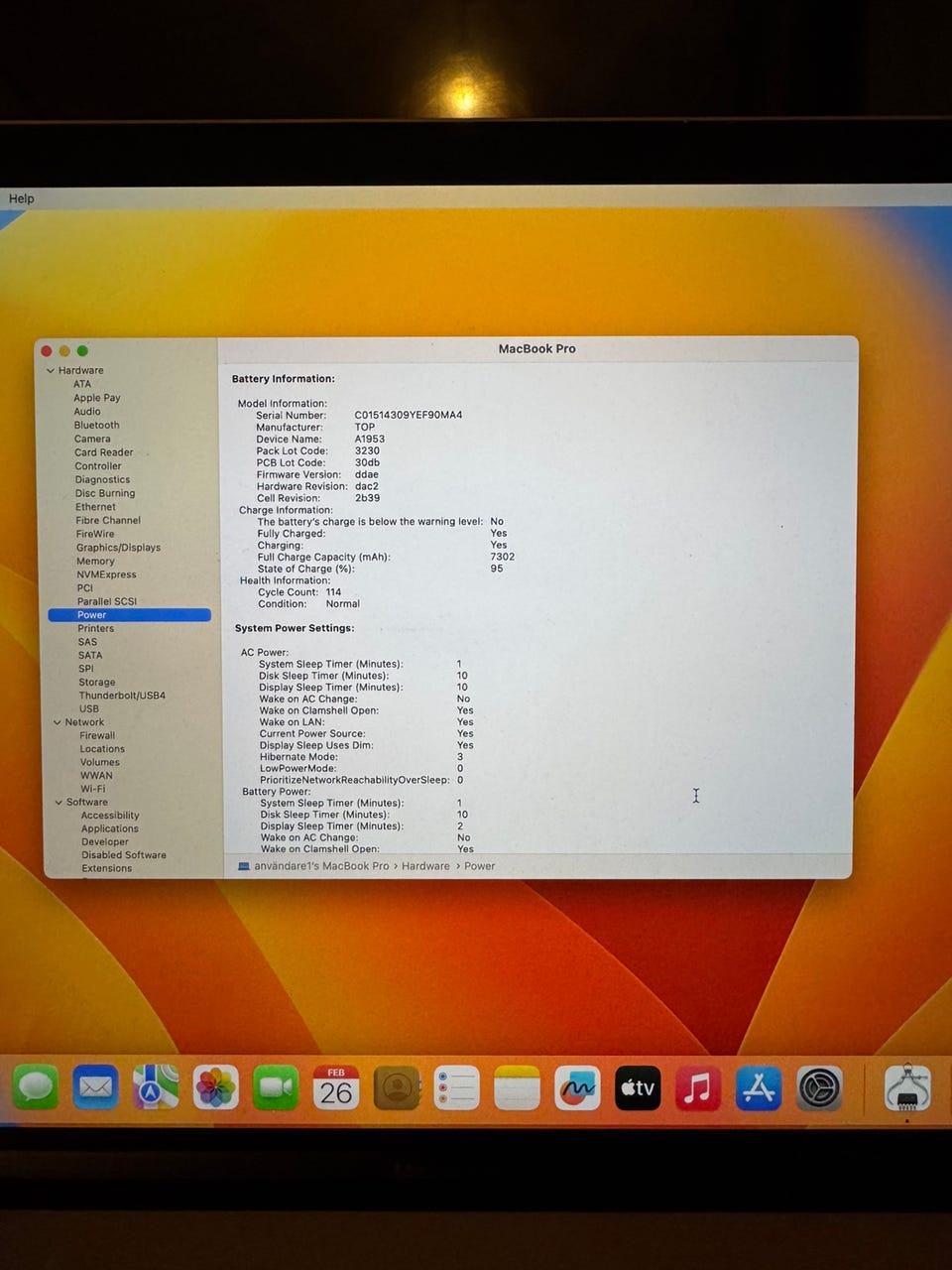The width and height of the screenshot is (952, 1270).
Task: Click Hardware in the bottom path bar
Action: tap(425, 866)
